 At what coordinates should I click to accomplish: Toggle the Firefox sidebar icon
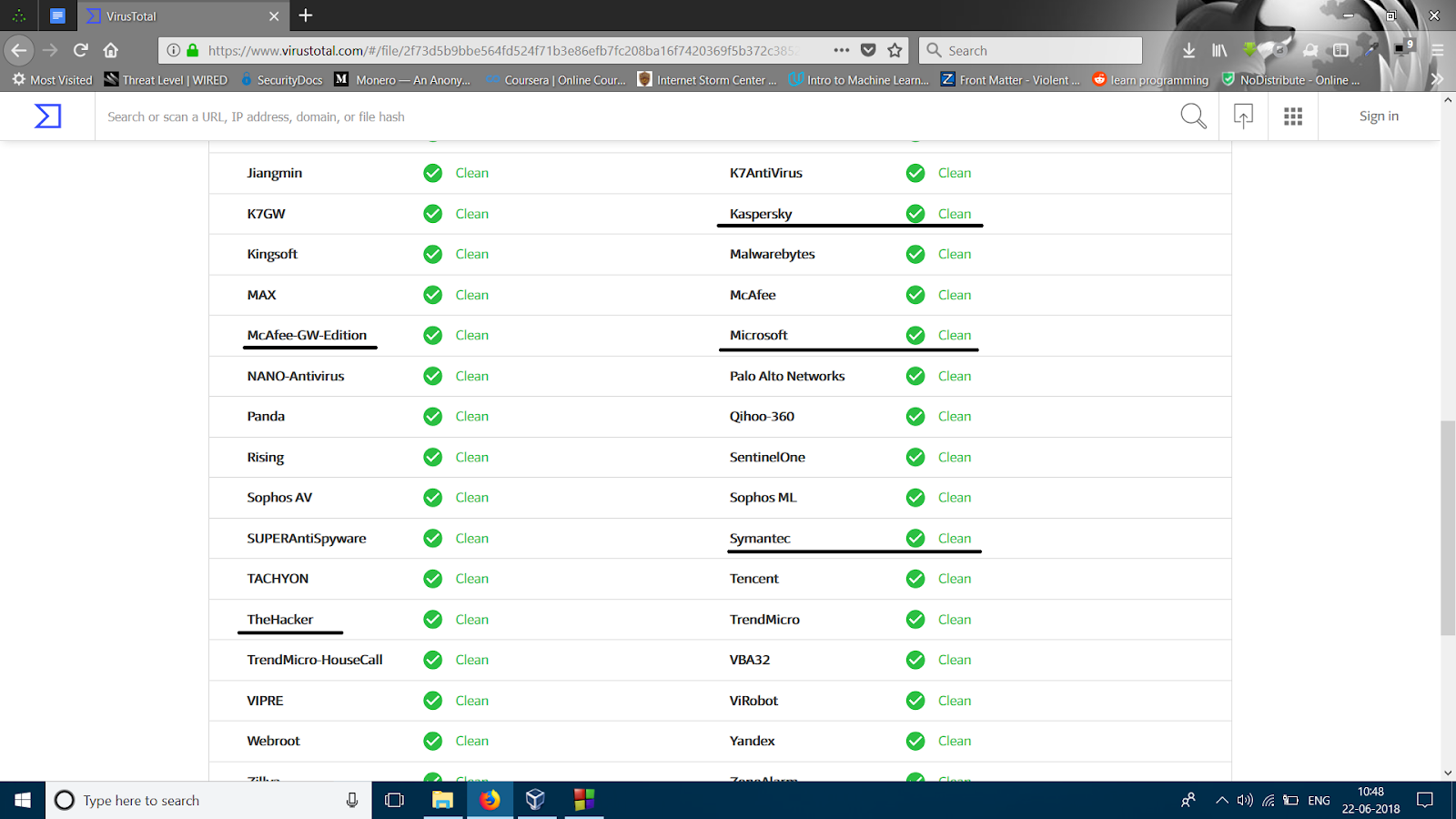click(1340, 50)
